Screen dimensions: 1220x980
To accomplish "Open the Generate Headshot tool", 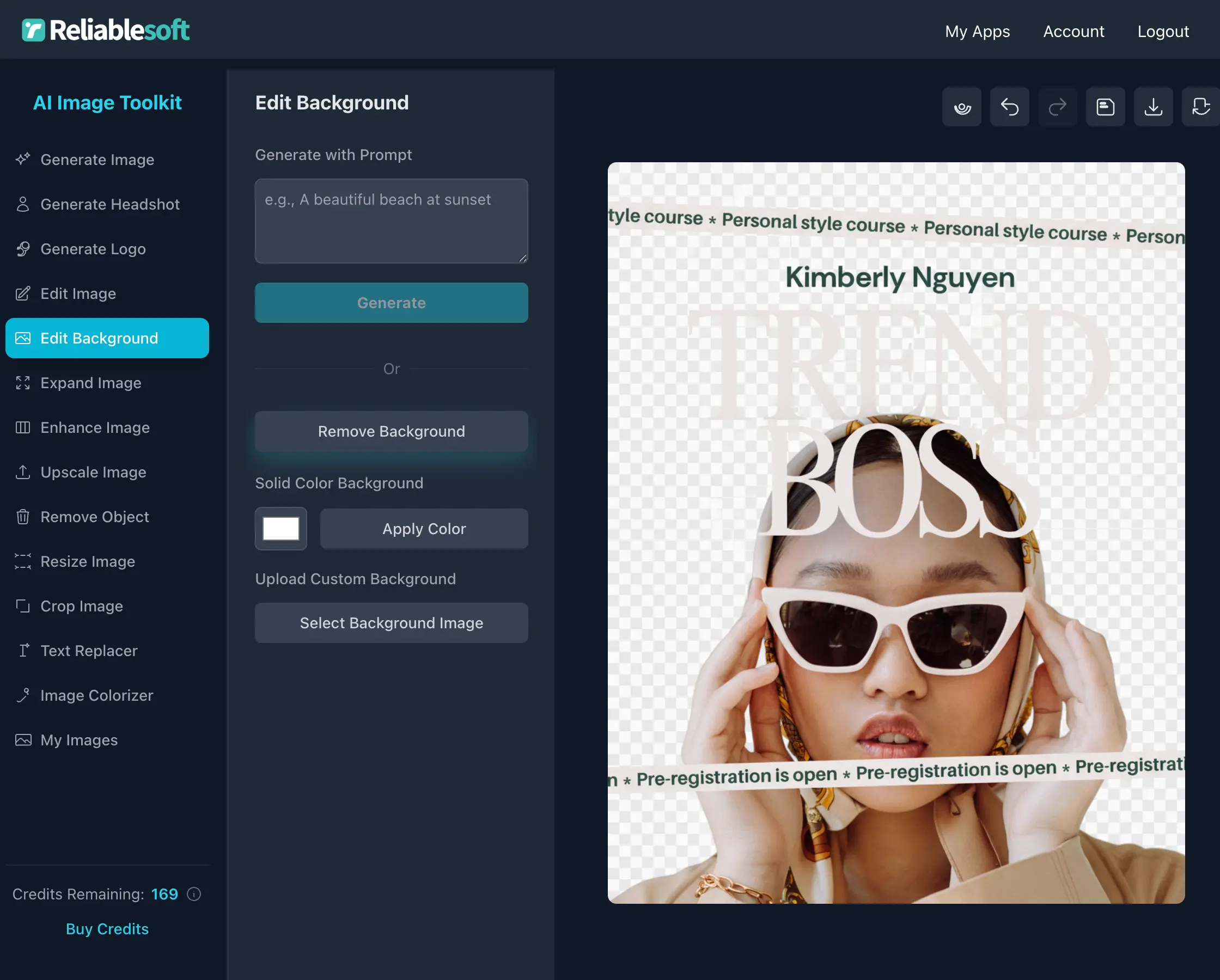I will pos(110,204).
